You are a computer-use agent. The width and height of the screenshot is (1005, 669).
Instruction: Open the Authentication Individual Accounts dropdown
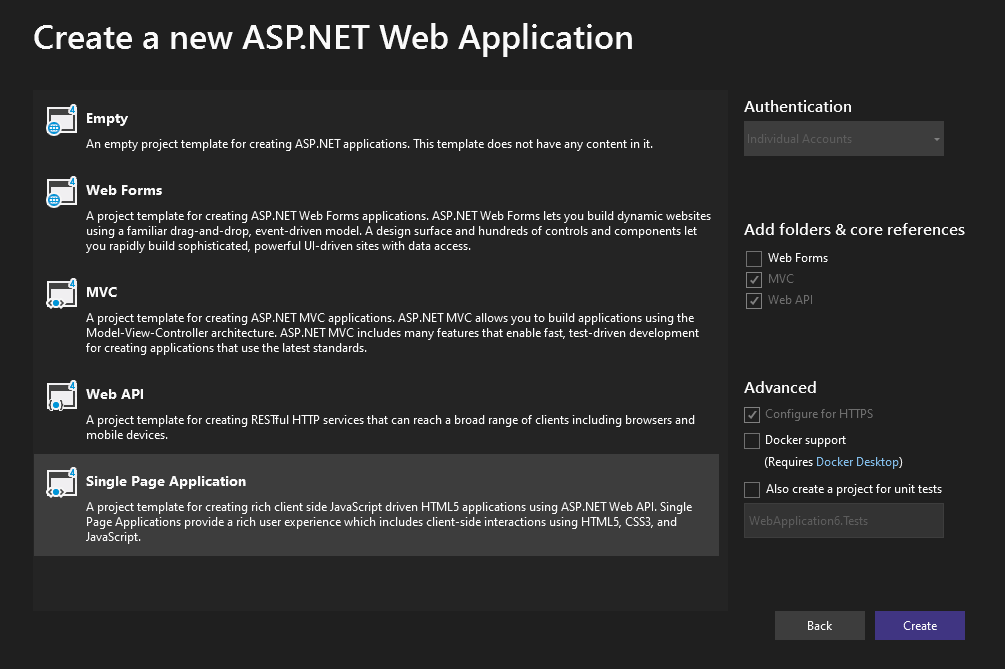coord(843,138)
